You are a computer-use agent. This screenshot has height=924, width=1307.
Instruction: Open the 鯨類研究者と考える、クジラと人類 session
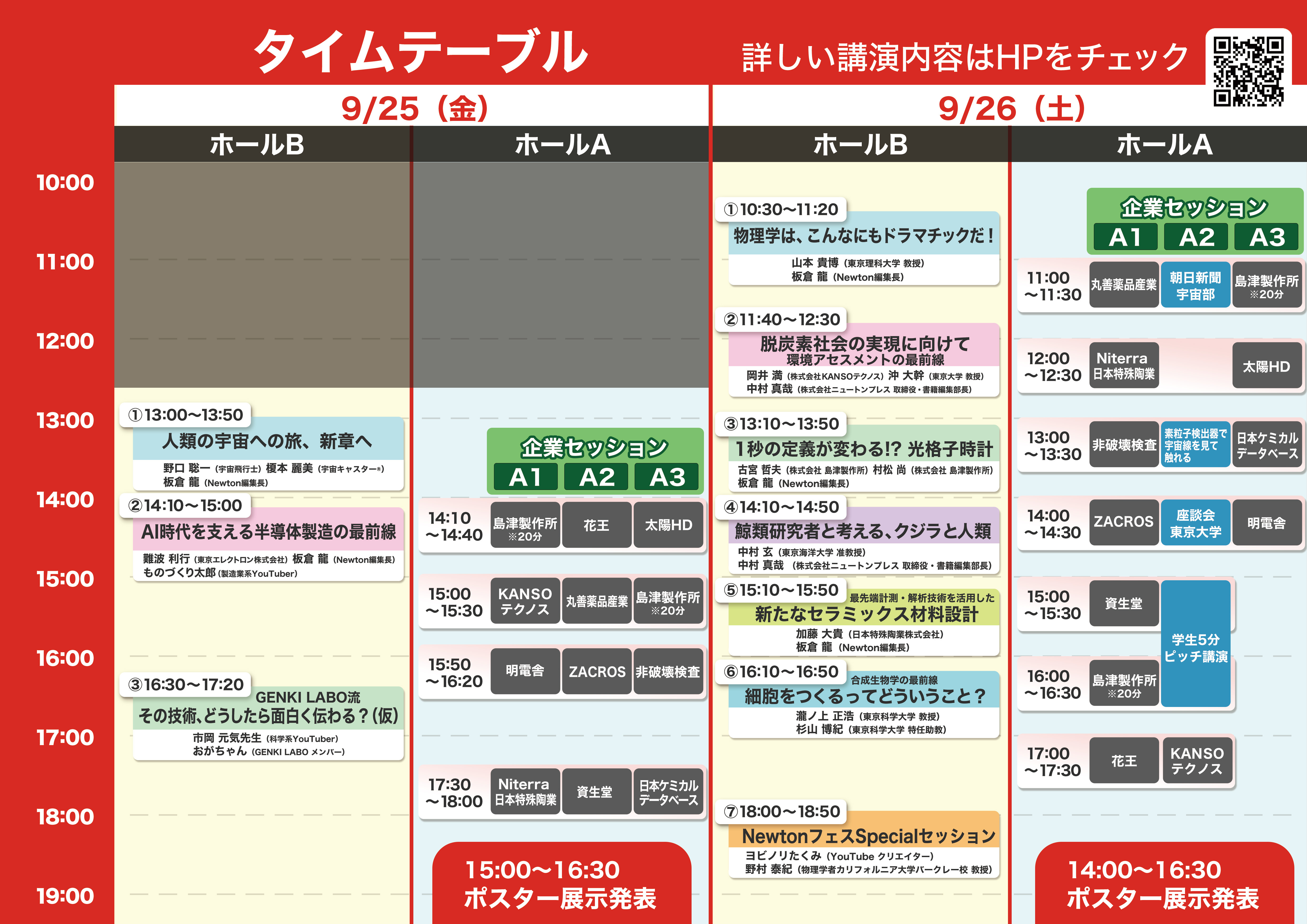[864, 540]
